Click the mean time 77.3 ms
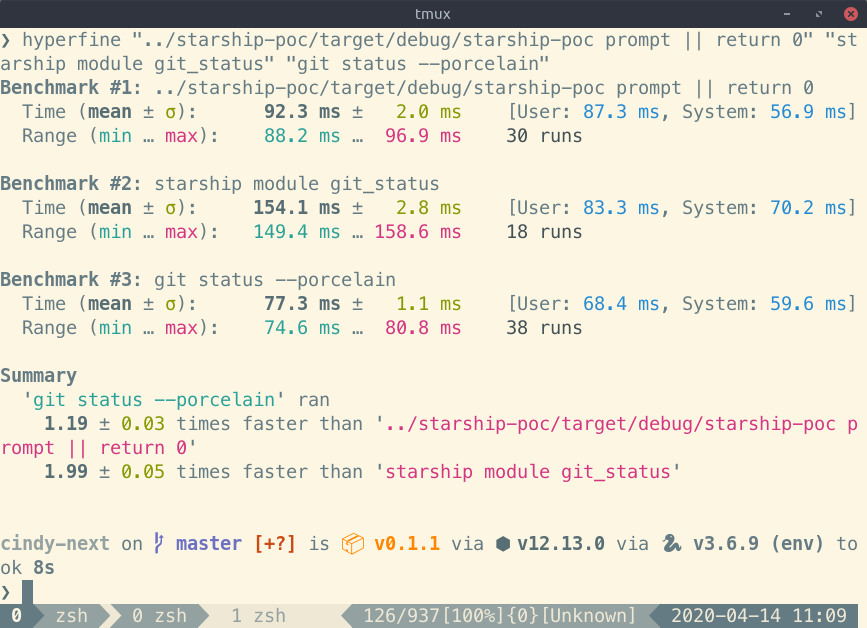Image resolution: width=867 pixels, height=628 pixels. pyautogui.click(x=302, y=304)
